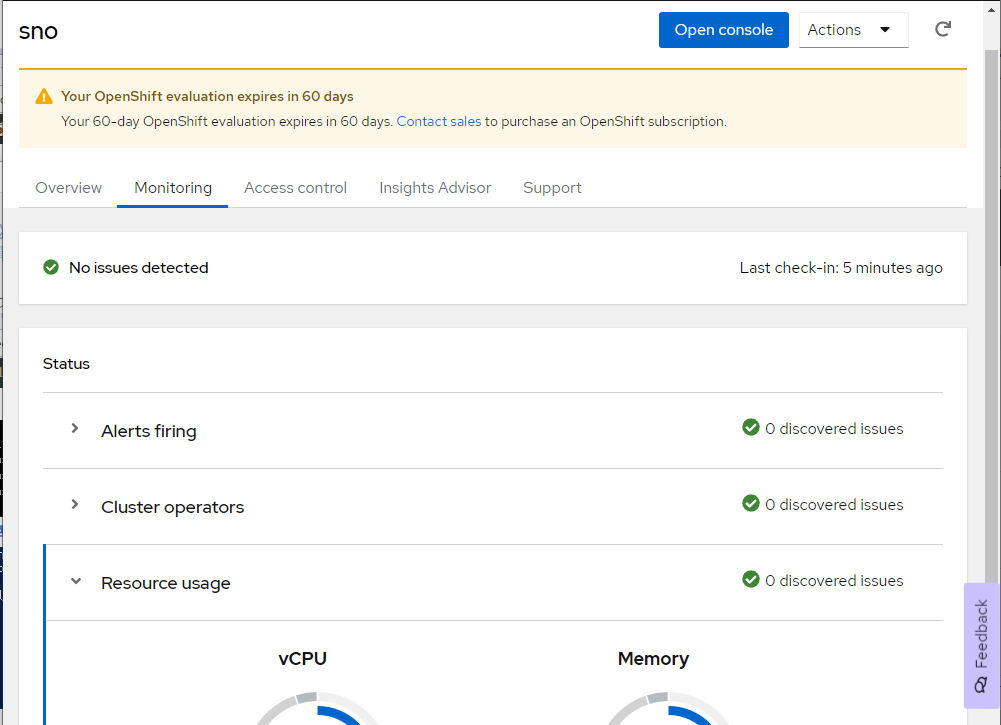The width and height of the screenshot is (1001, 725).
Task: Click green check icon in Alerts firing row
Action: (x=751, y=428)
